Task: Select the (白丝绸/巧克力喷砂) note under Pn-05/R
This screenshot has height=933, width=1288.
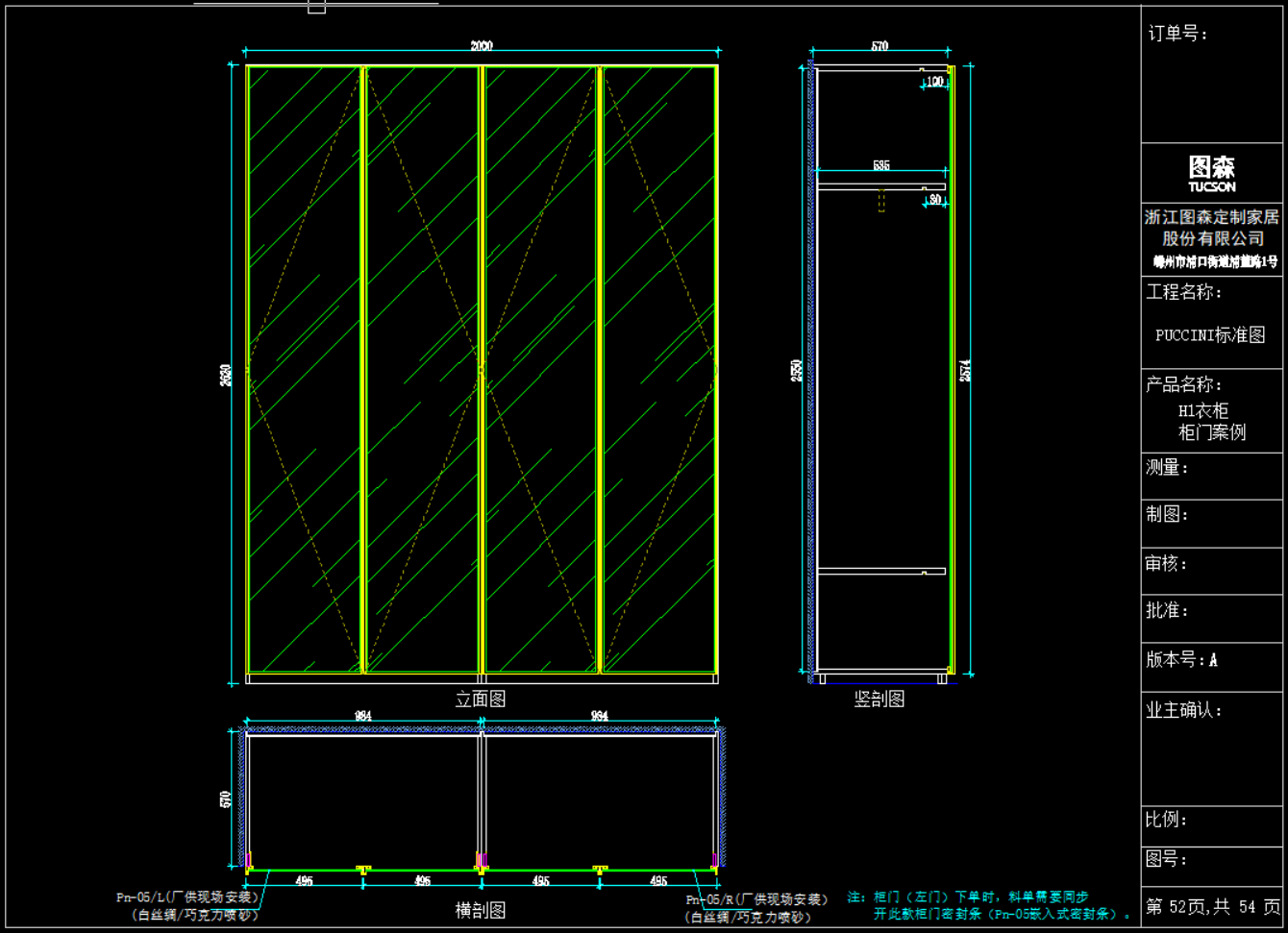Action: (746, 918)
